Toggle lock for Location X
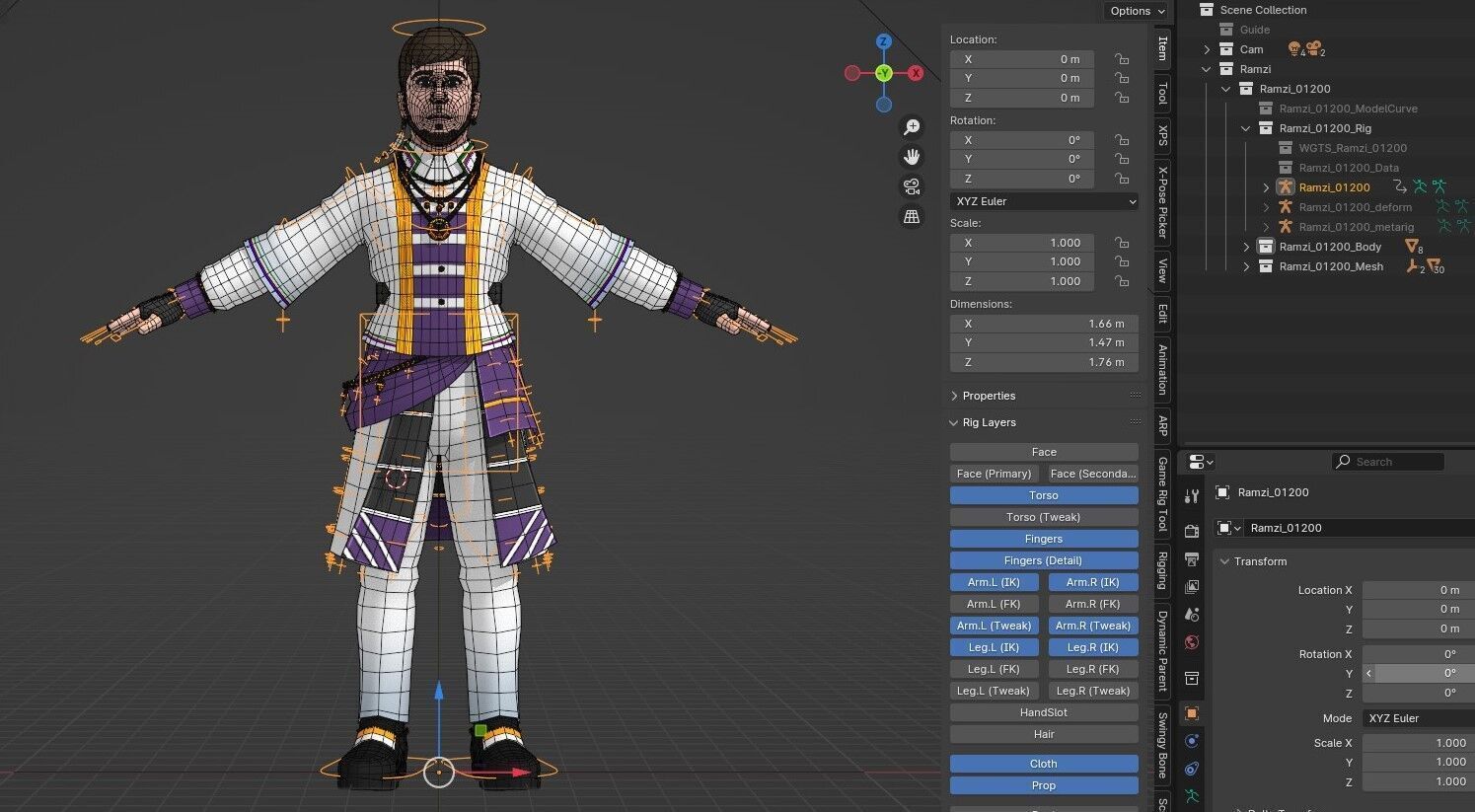This screenshot has height=812, width=1475. (1122, 59)
